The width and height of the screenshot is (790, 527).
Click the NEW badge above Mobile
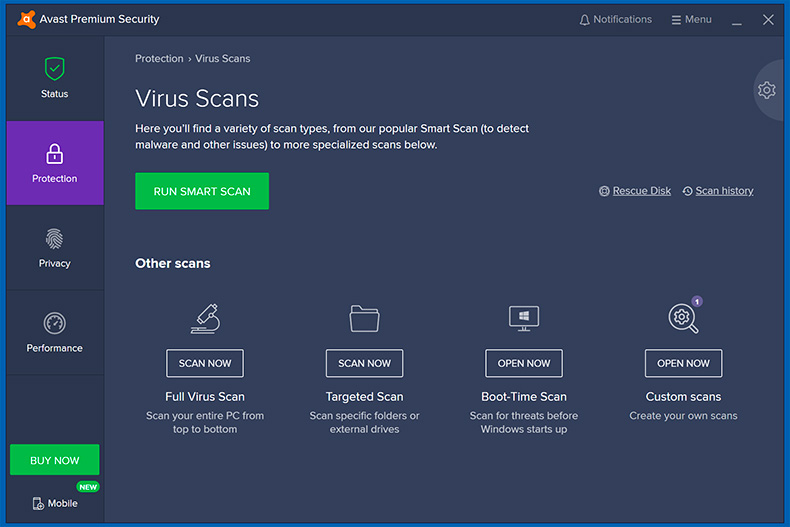[88, 487]
